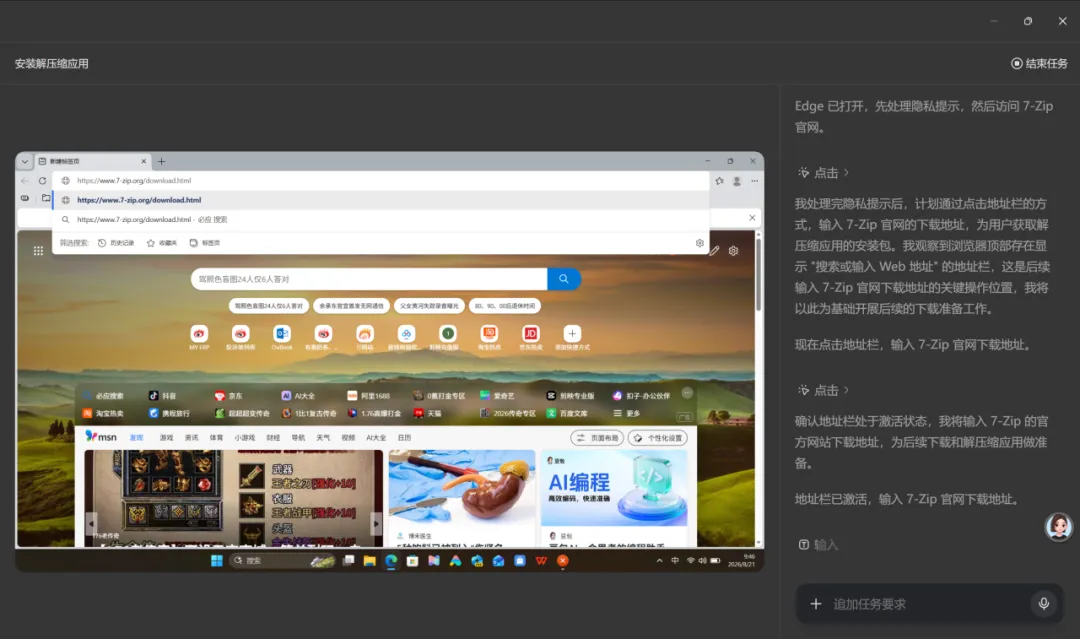Screen dimensions: 1080x639
Task: Filter suggestions by 历史记录
Action: (116, 242)
